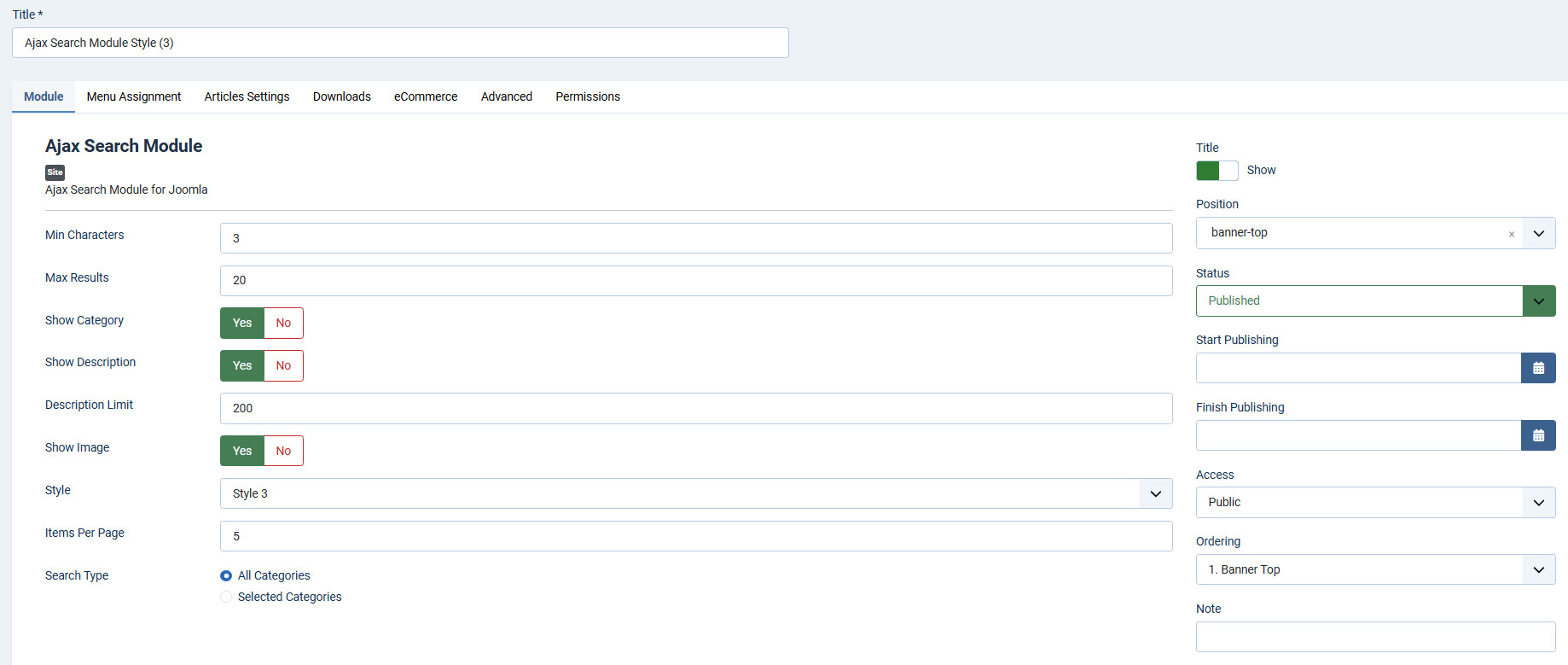Focus the Note text field
Screen dimensions: 1568x665
pyautogui.click(x=1374, y=637)
